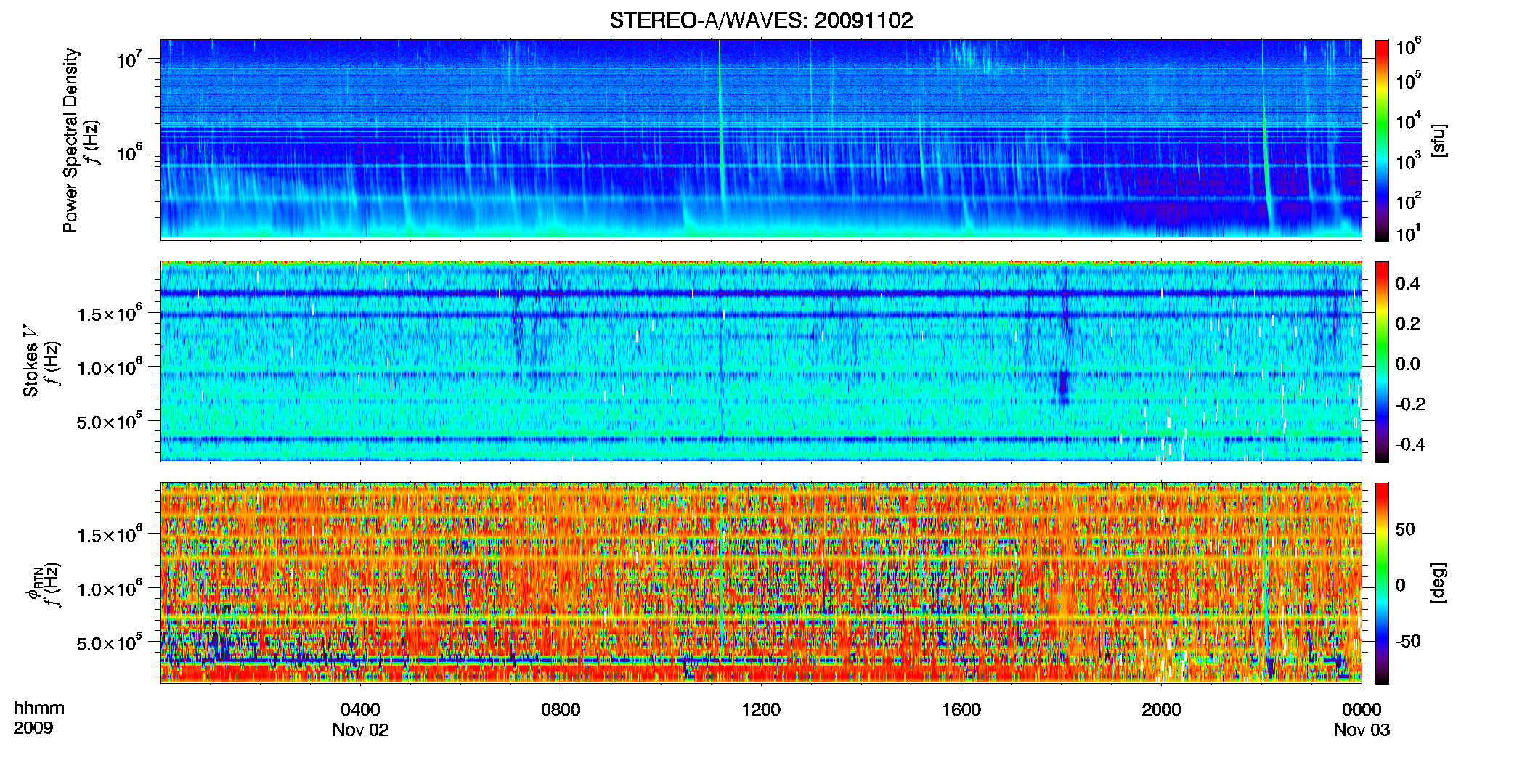
Task: Click the "-50" label on the degrees colorbar
Action: coord(1408,641)
